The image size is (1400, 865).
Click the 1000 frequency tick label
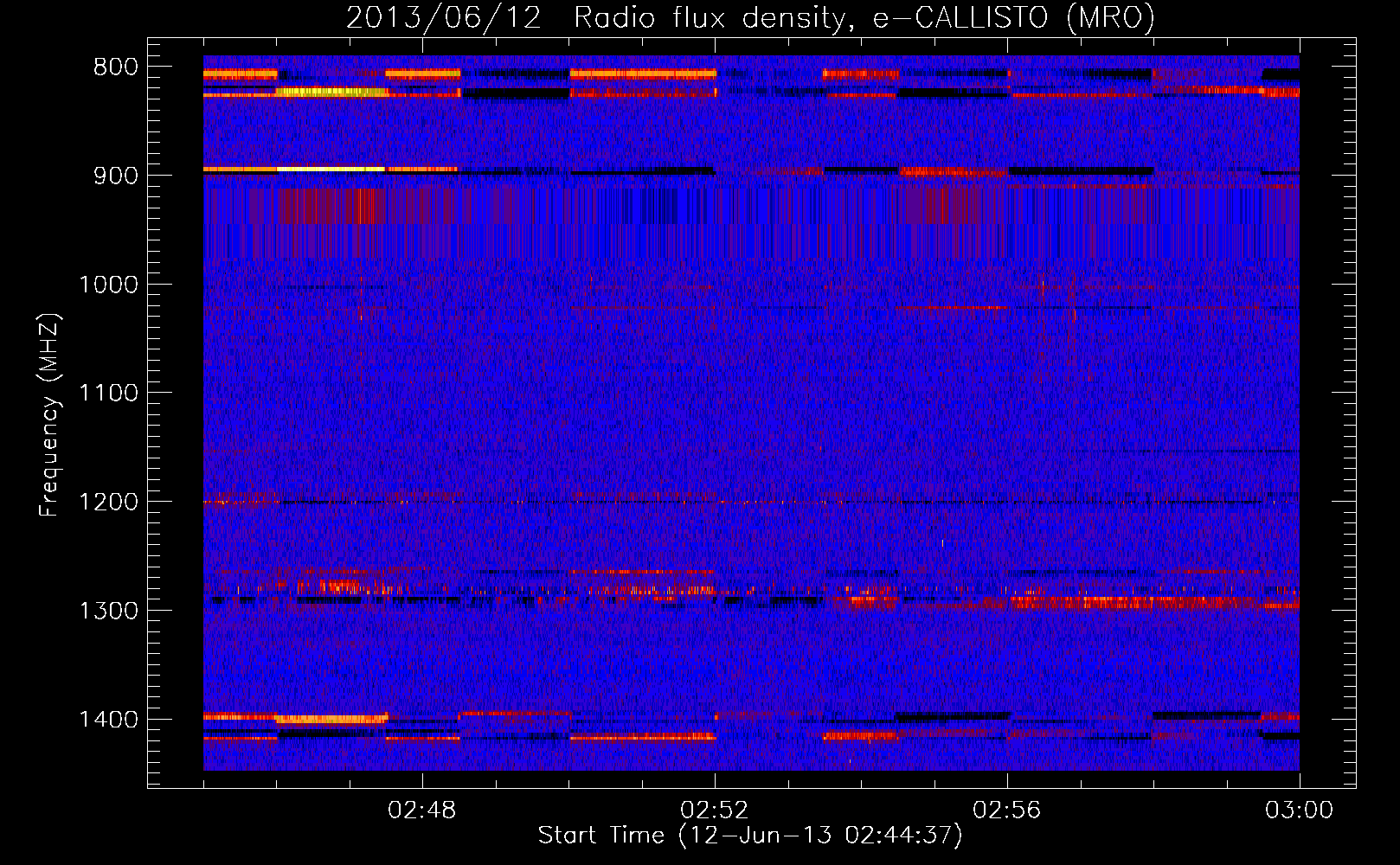click(108, 285)
